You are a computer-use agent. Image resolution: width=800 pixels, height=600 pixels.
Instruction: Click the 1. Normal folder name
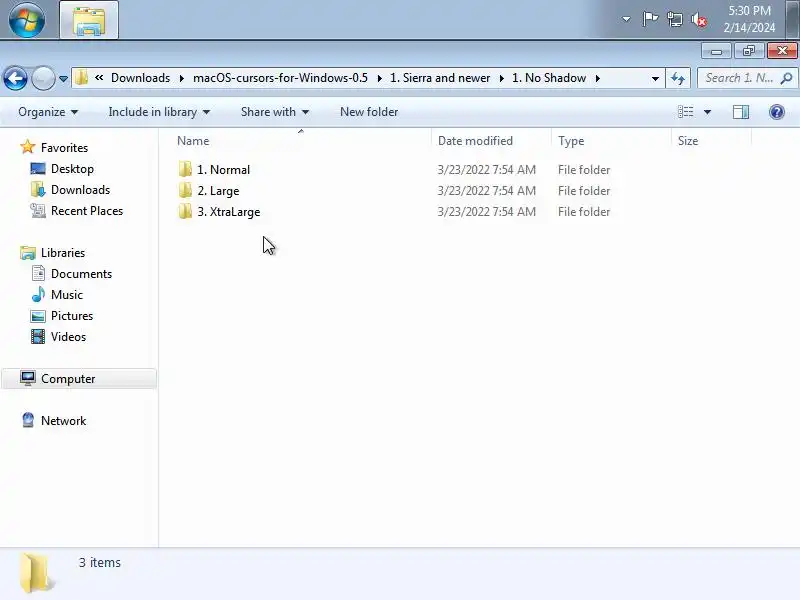(223, 170)
